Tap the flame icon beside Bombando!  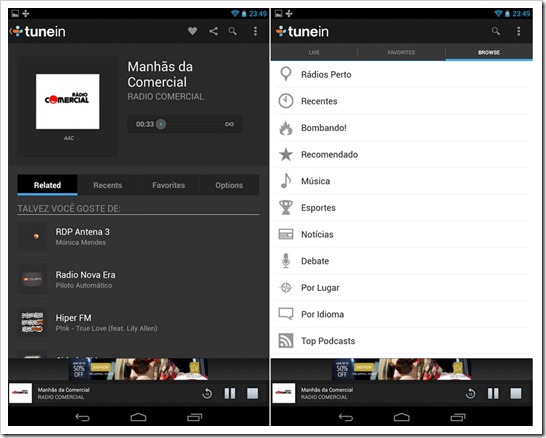point(286,128)
